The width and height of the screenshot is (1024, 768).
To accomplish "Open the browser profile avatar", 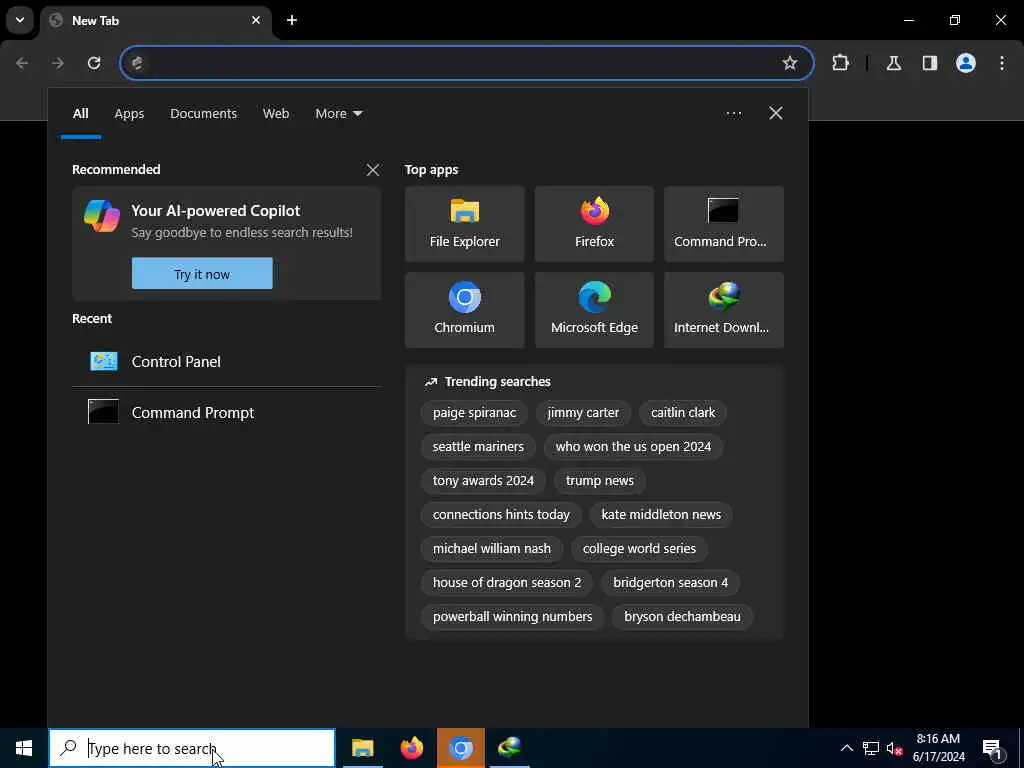I will (x=966, y=63).
